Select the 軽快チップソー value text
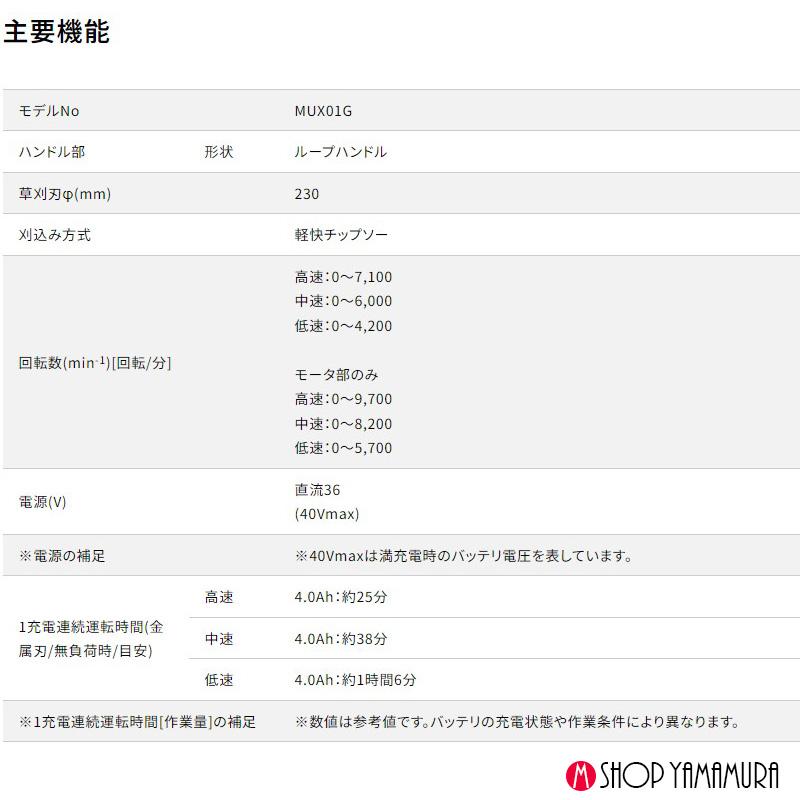This screenshot has width=800, height=800. click(339, 235)
